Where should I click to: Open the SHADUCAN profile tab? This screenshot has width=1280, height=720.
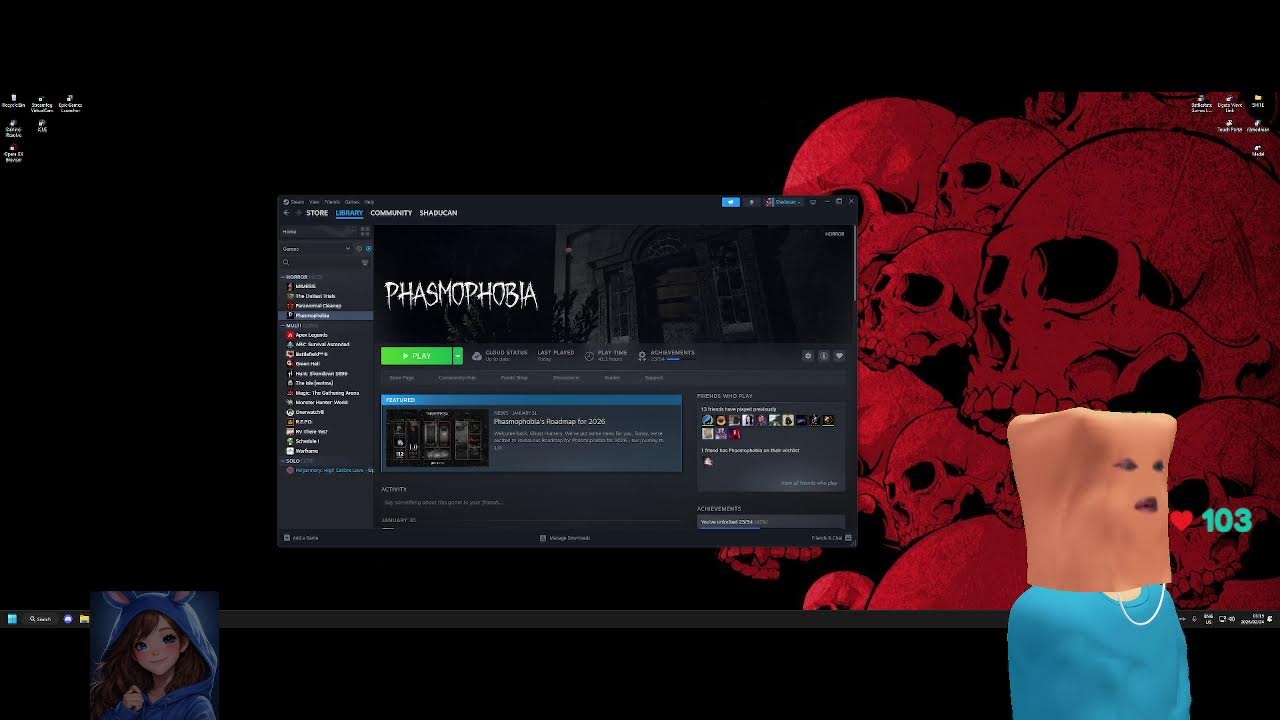coord(438,213)
